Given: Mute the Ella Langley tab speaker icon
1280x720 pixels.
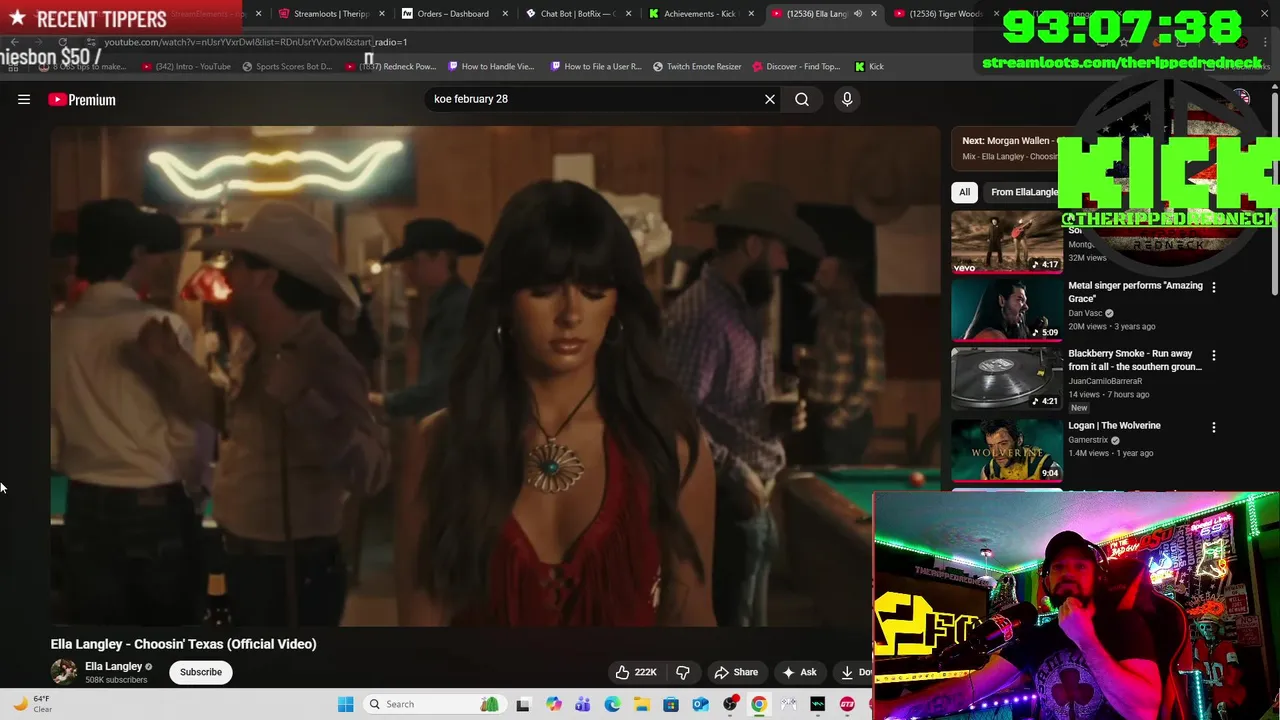Looking at the screenshot, I should 858,14.
